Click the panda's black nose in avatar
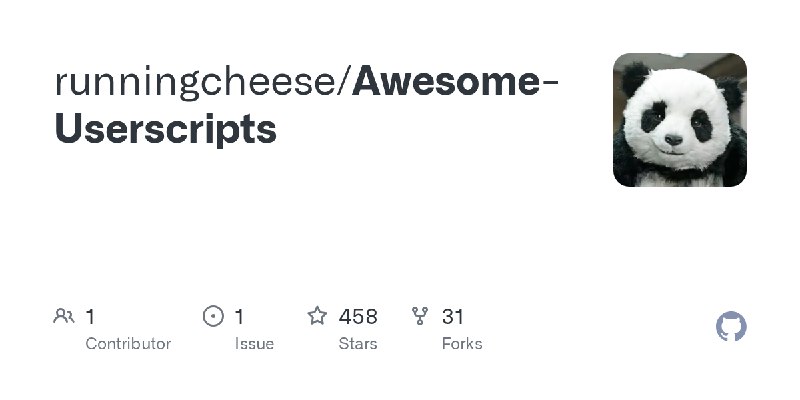 [x=673, y=140]
